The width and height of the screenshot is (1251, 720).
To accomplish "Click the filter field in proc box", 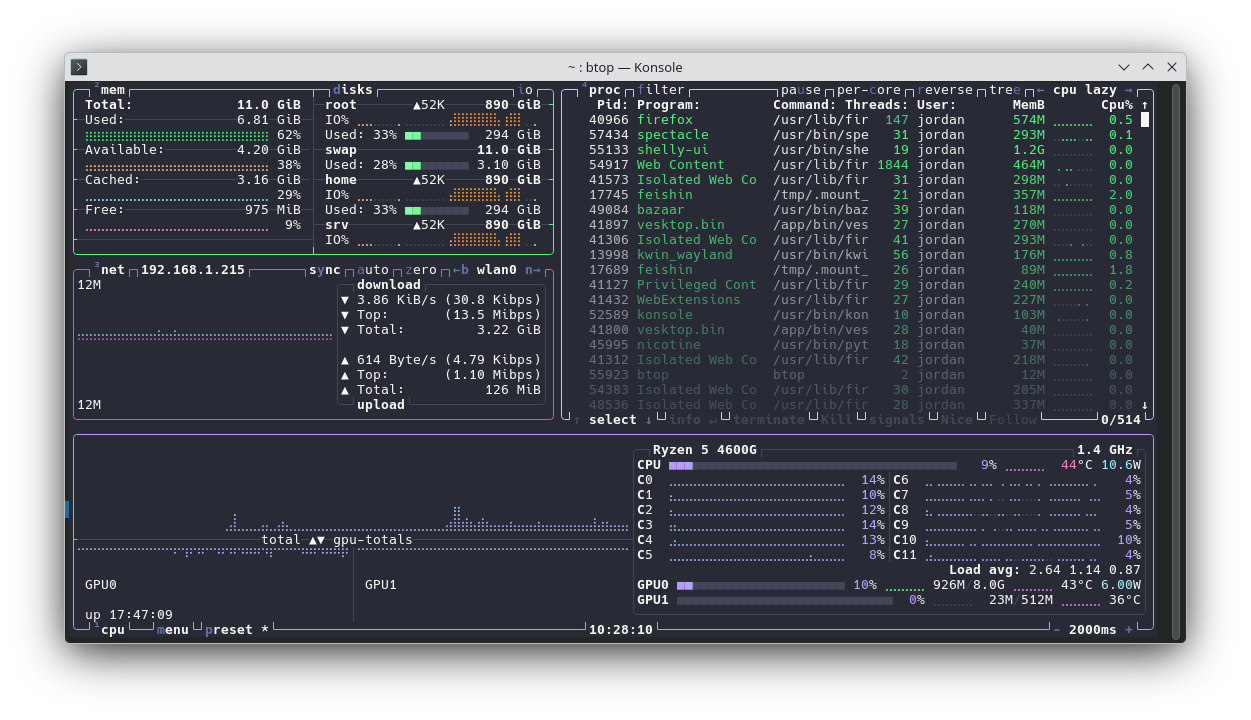I will pos(661,90).
